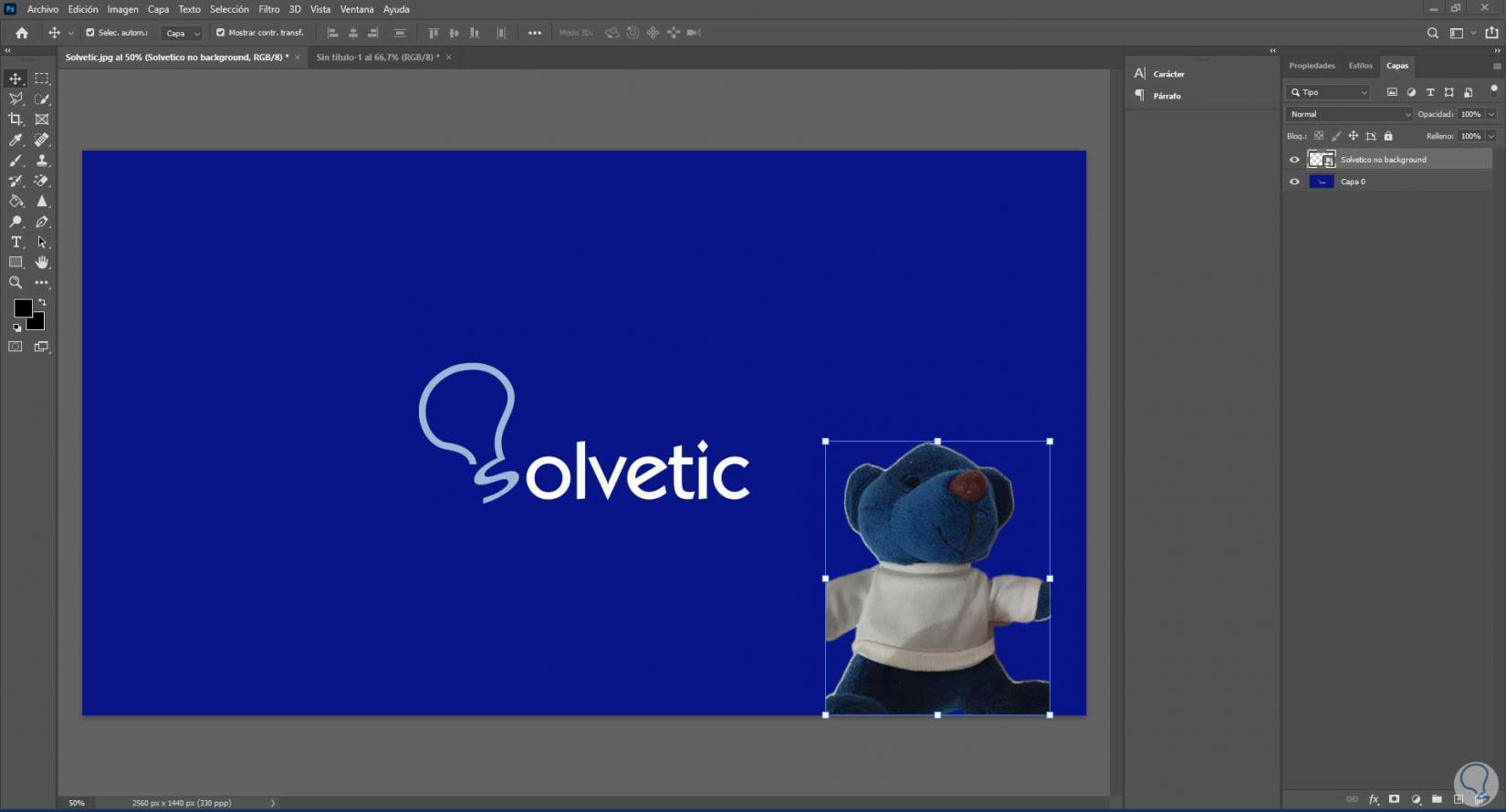Image resolution: width=1506 pixels, height=812 pixels.
Task: Select the Clone Stamp tool
Action: [42, 161]
